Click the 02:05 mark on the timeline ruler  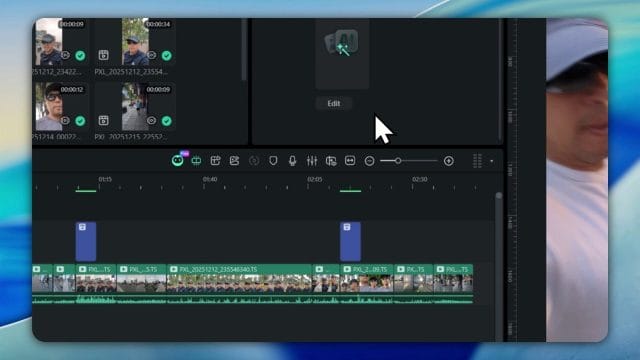(x=315, y=179)
